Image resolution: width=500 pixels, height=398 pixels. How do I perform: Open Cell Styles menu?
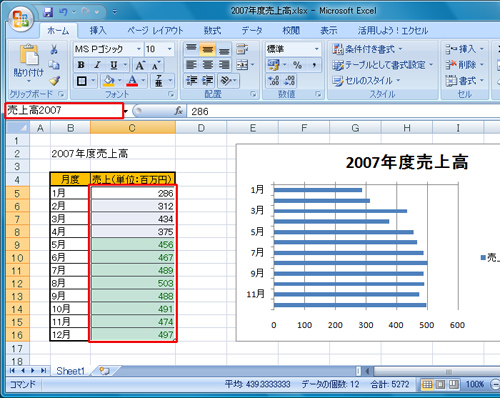(x=366, y=80)
